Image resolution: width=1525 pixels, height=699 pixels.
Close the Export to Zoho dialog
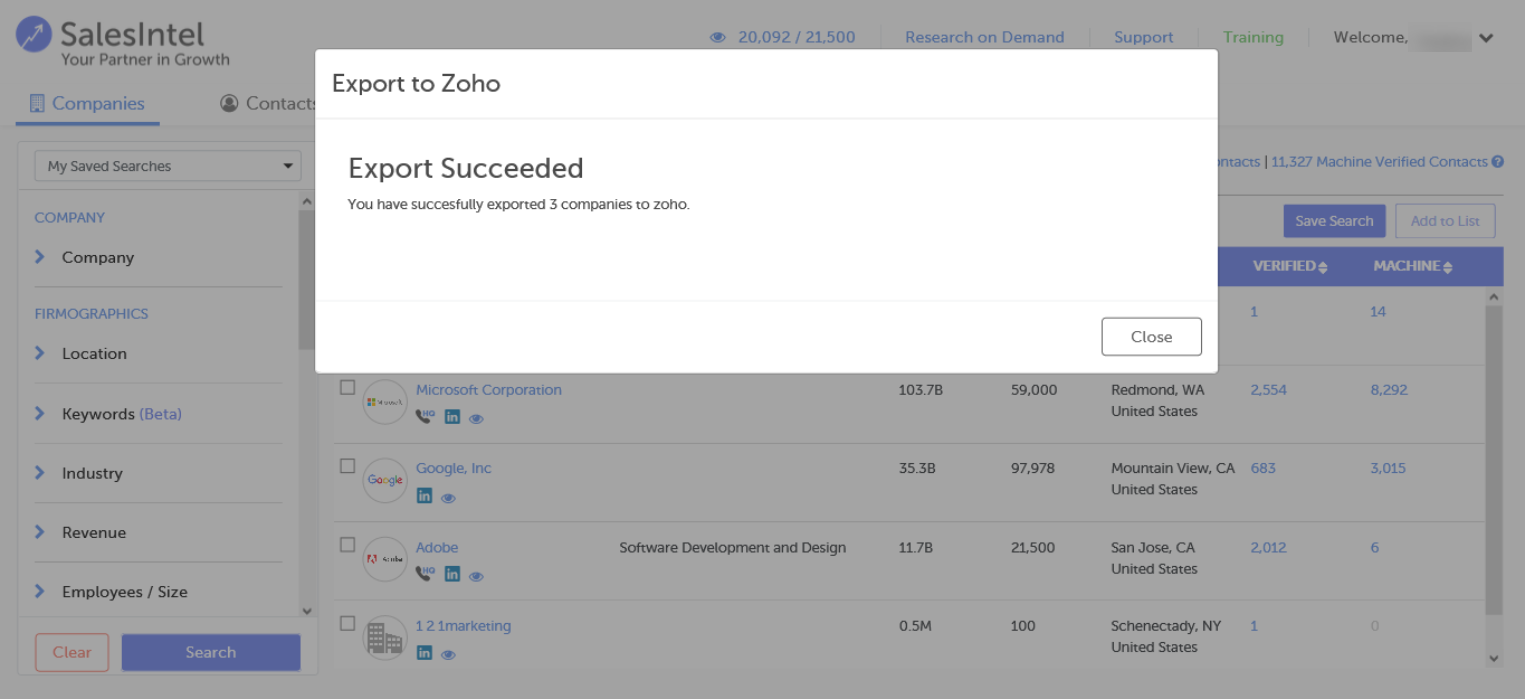(x=1151, y=337)
